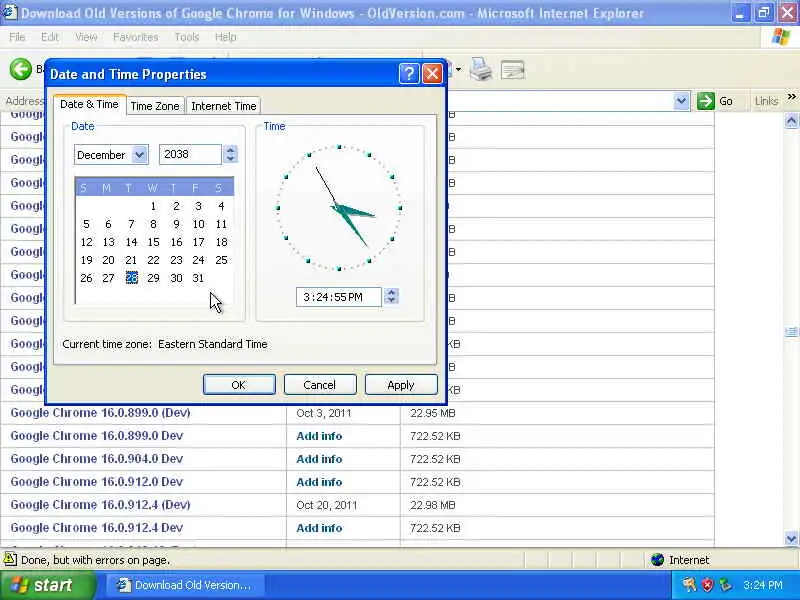The height and width of the screenshot is (600, 800).
Task: Select the Date & Time tab
Action: pyautogui.click(x=89, y=104)
